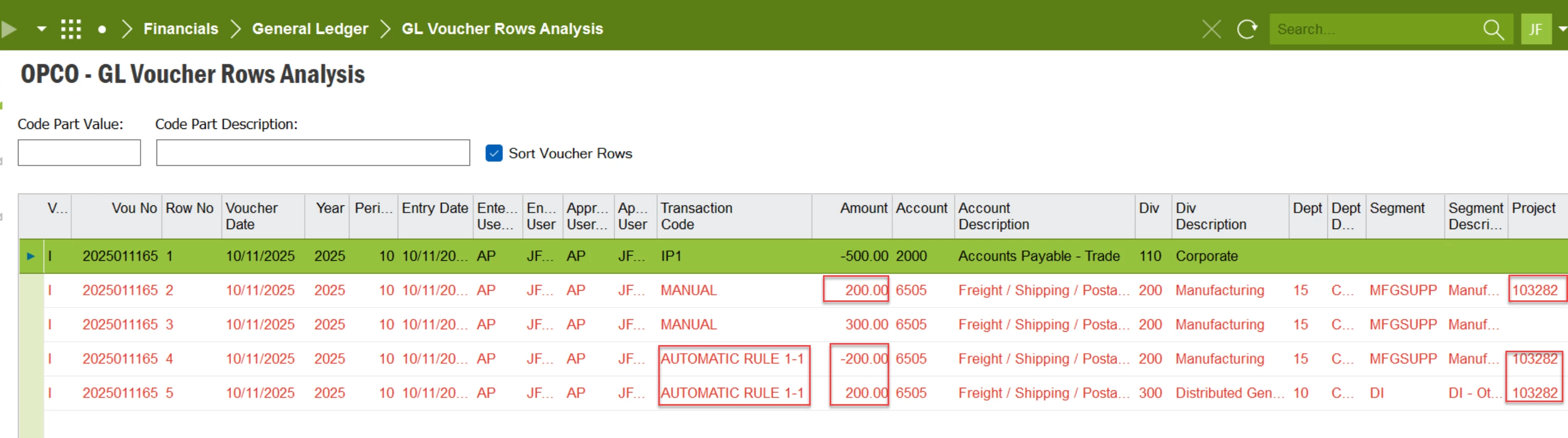Click the current row arrow indicator
The width and height of the screenshot is (1568, 438).
[31, 256]
